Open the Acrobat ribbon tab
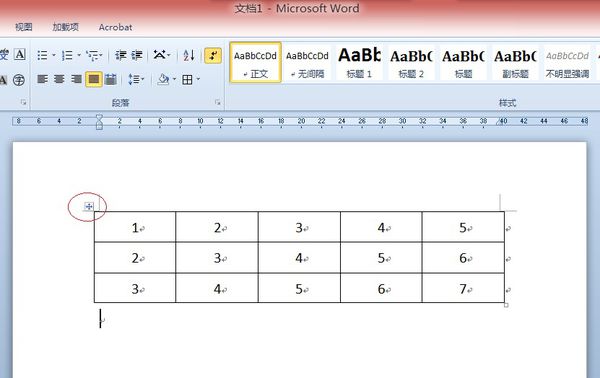Screen dimensions: 600x378 (115, 27)
